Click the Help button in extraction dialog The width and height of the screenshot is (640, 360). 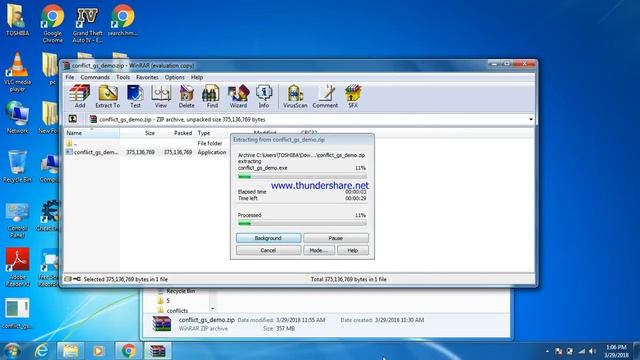coord(353,250)
